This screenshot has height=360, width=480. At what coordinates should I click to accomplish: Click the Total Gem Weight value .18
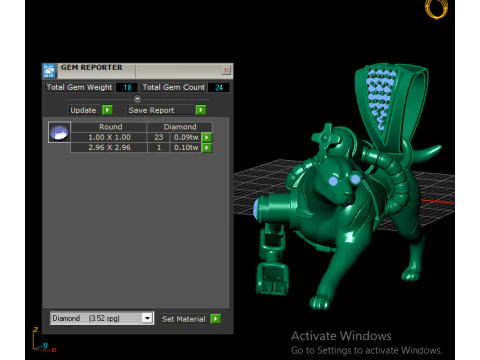click(x=127, y=87)
